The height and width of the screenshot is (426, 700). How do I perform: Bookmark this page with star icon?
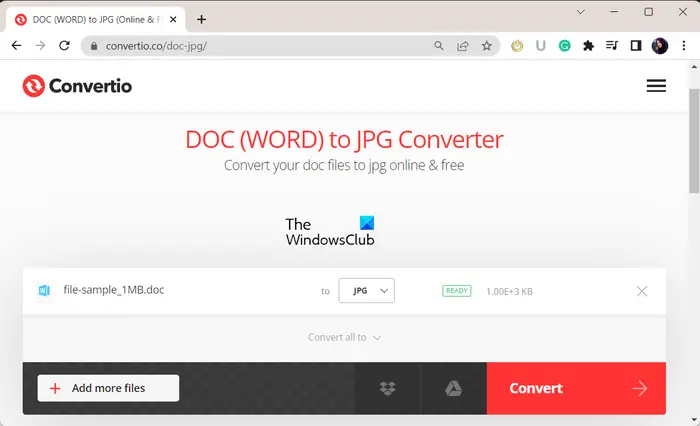click(487, 46)
